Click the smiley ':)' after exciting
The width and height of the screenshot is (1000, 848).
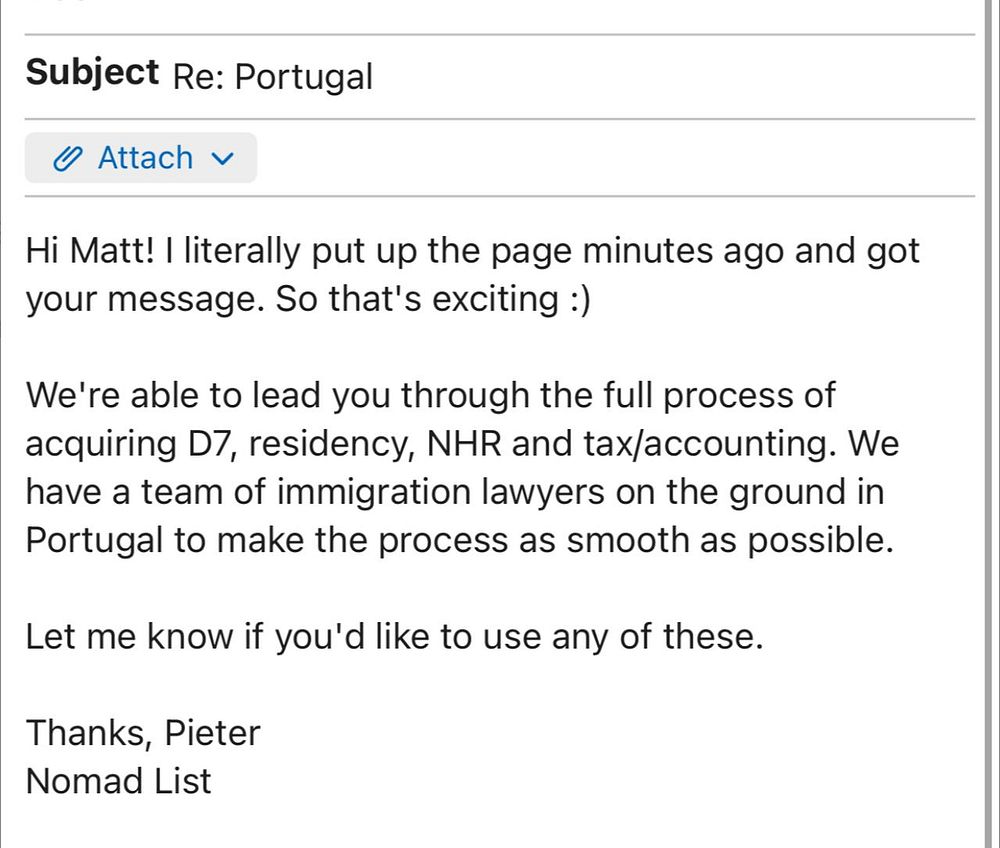point(577,298)
